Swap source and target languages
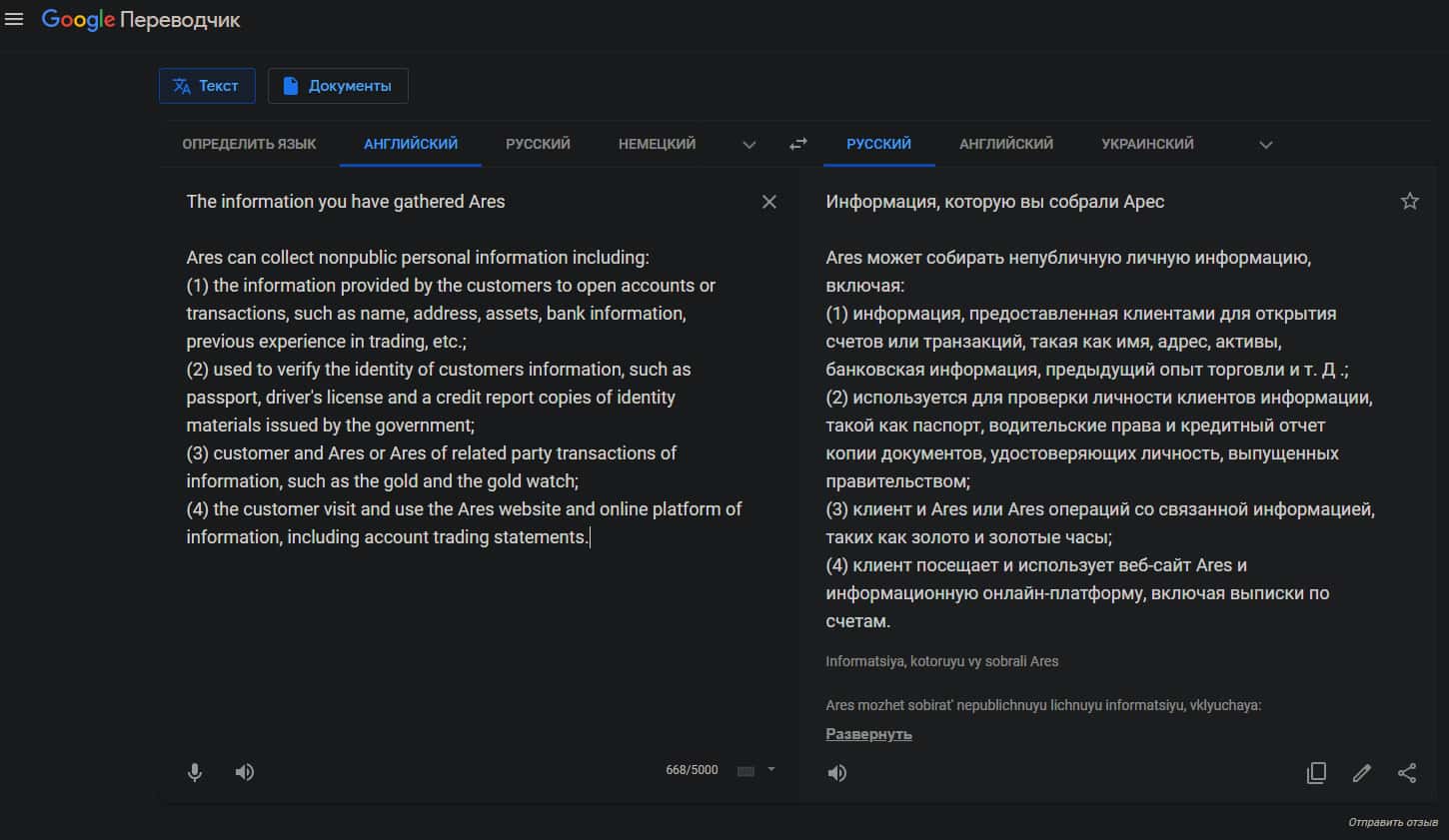 coord(797,144)
